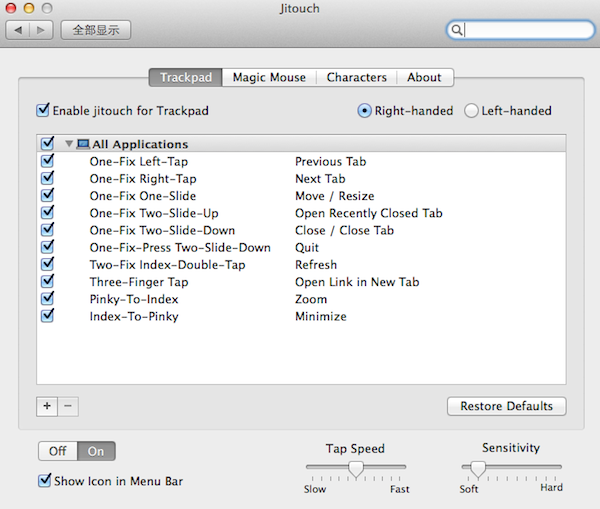Select the Left-handed radio option
The image size is (600, 509).
(x=471, y=111)
